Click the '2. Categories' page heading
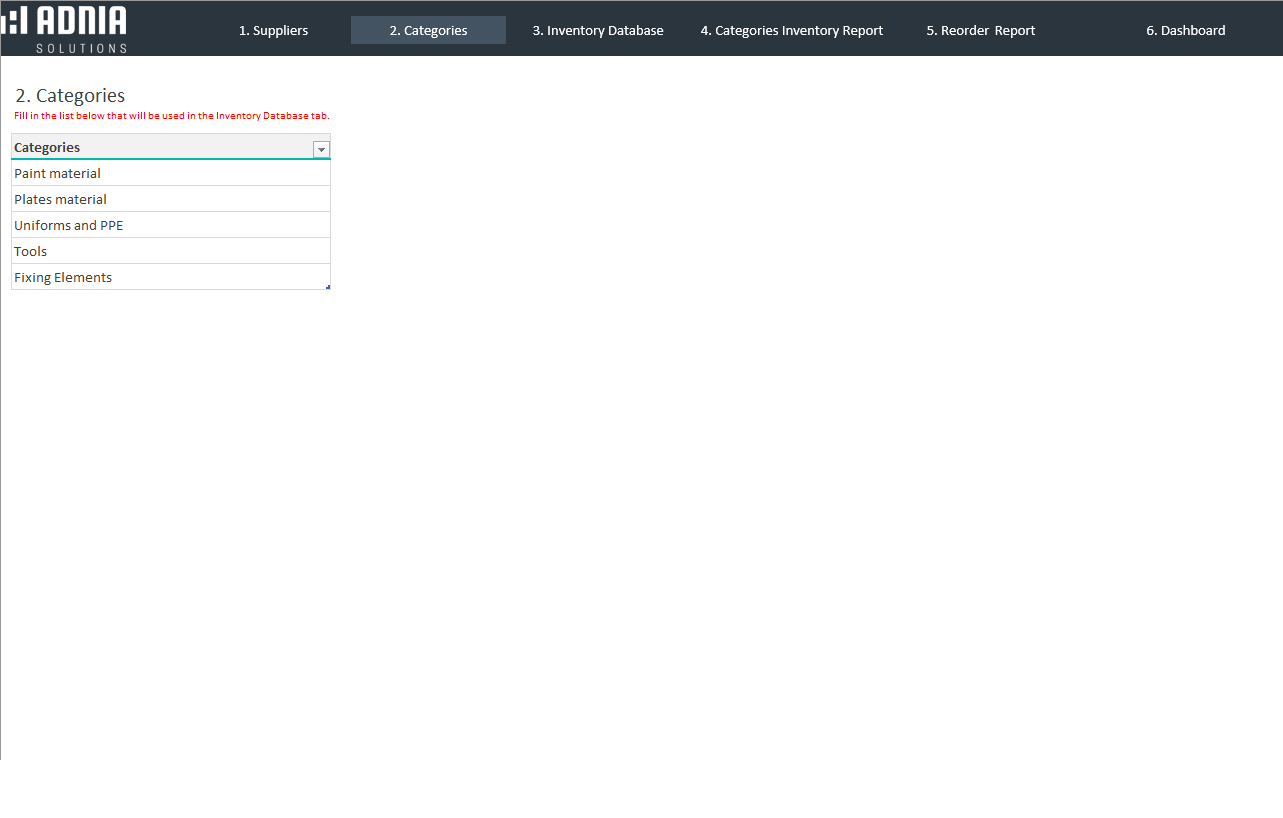Image resolution: width=1283 pixels, height=818 pixels. [70, 96]
